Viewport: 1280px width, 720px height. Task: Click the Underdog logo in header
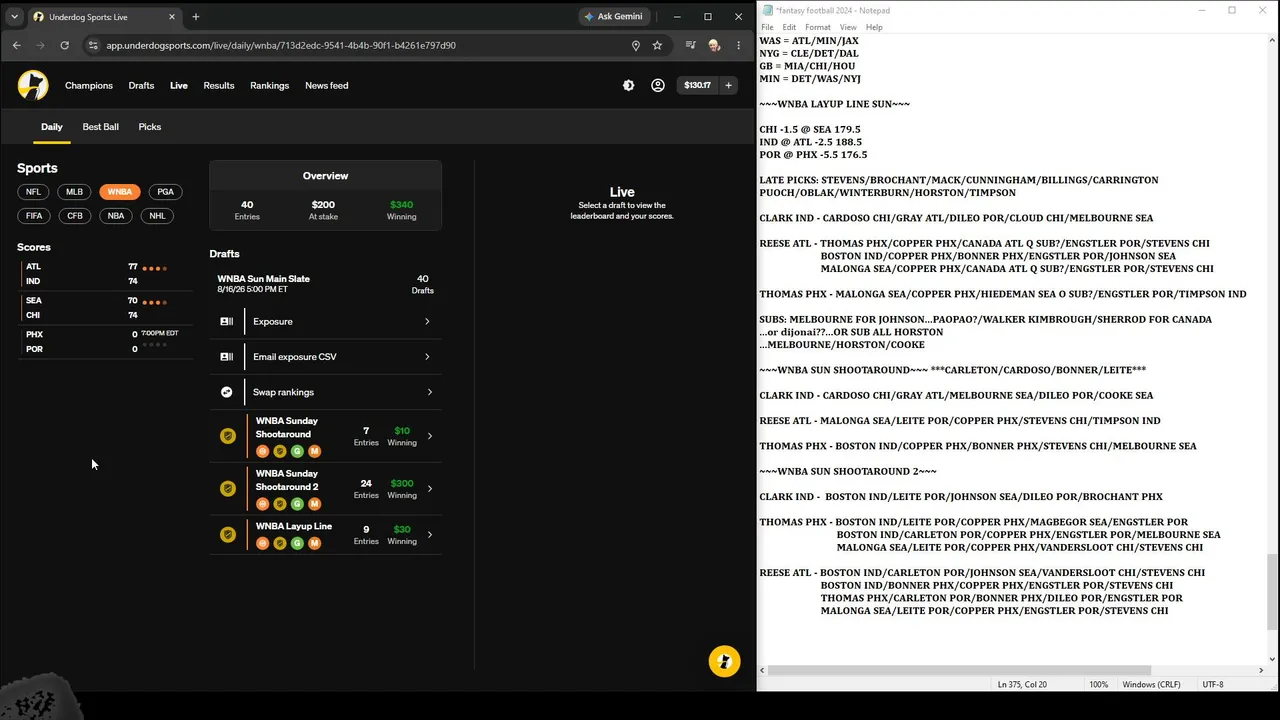point(33,85)
